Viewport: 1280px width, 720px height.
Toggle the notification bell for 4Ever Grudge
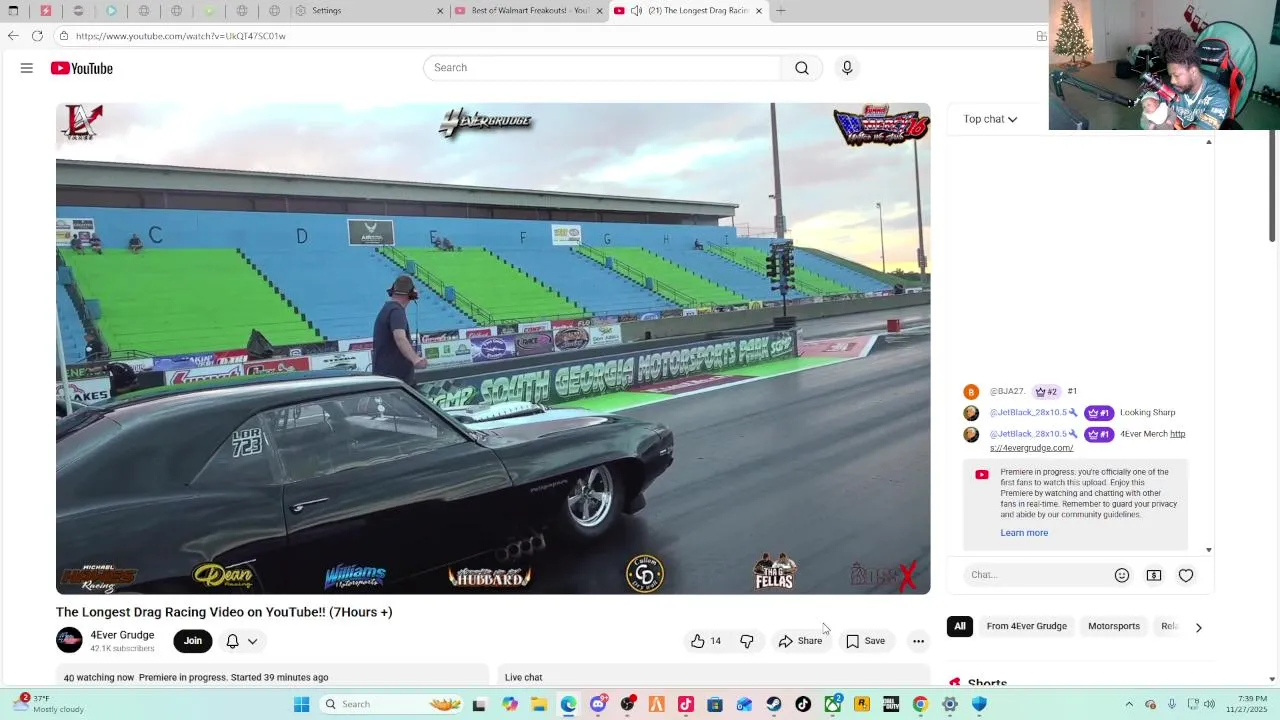(x=232, y=641)
